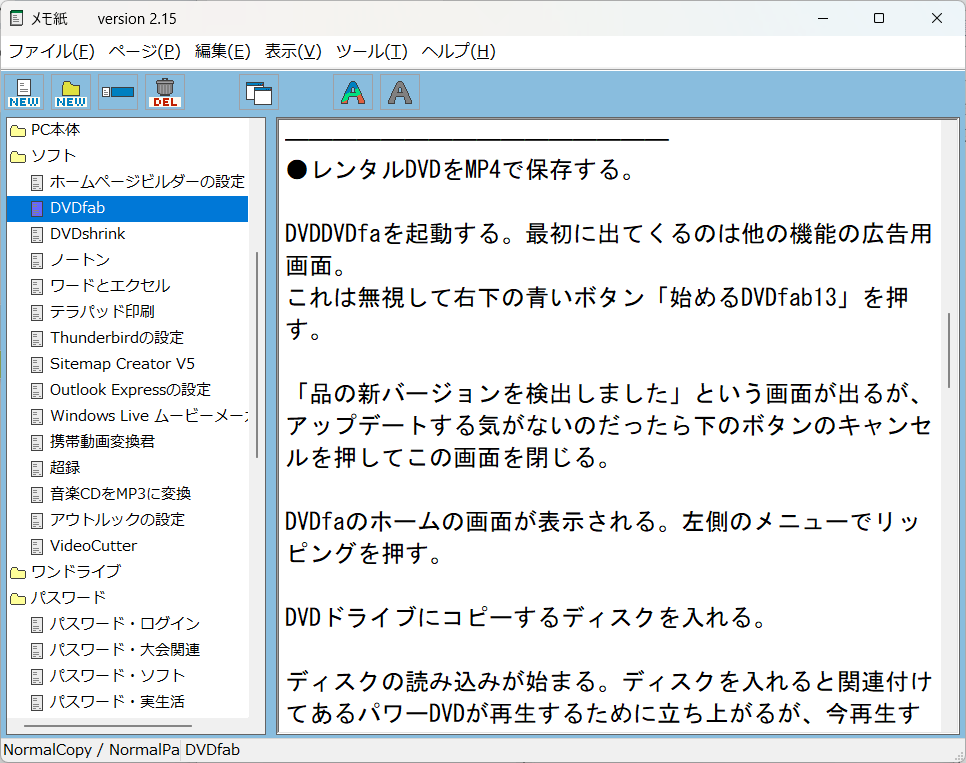966x763 pixels.
Task: Select the 超録 page
Action: 65,468
